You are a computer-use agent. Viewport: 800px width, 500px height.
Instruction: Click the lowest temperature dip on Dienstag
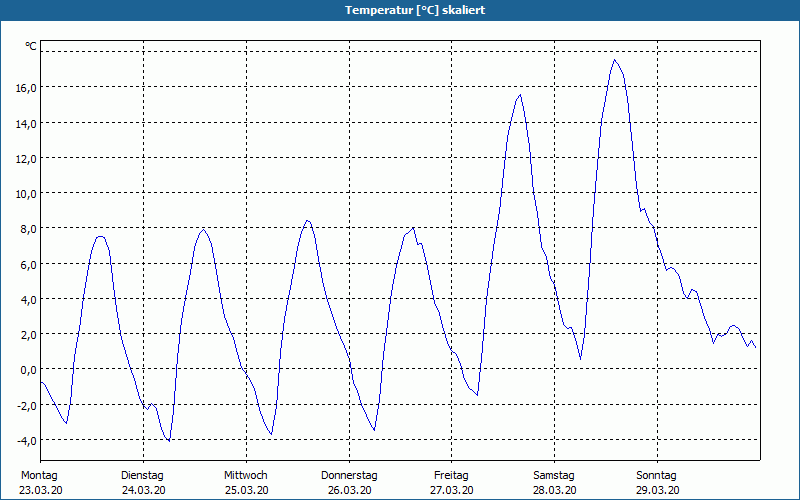pos(168,440)
